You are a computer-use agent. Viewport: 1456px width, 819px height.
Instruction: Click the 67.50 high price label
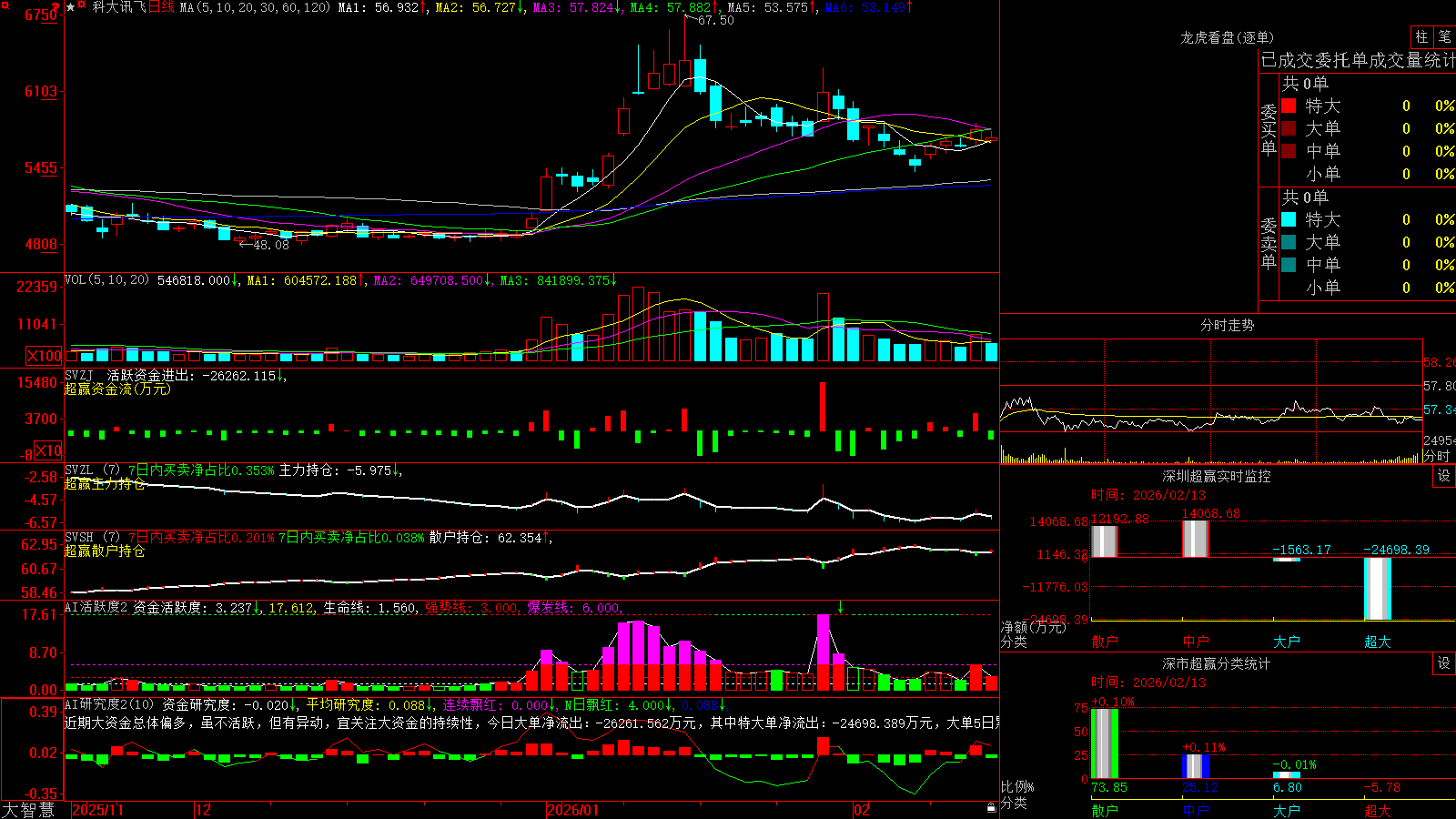(716, 20)
